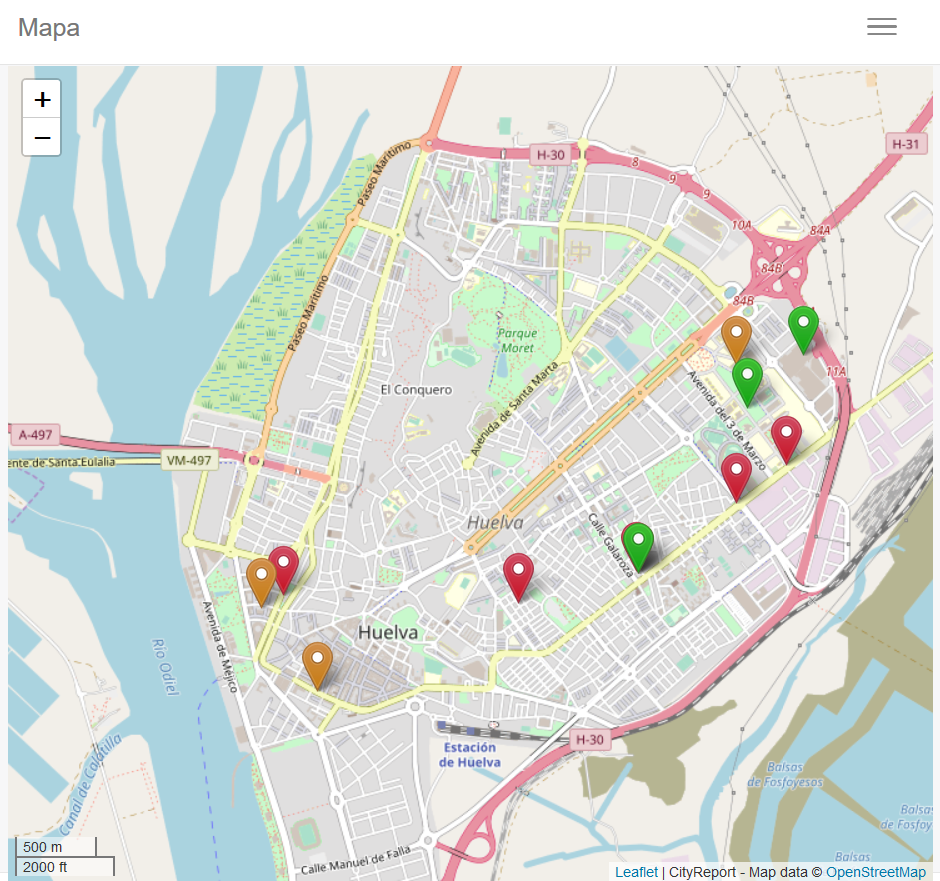940x881 pixels.
Task: Click the Parque Moret label on map
Action: (x=517, y=340)
